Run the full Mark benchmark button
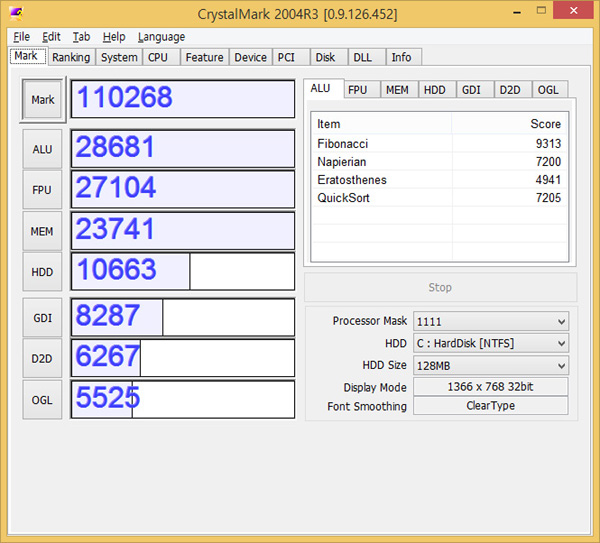 42,99
